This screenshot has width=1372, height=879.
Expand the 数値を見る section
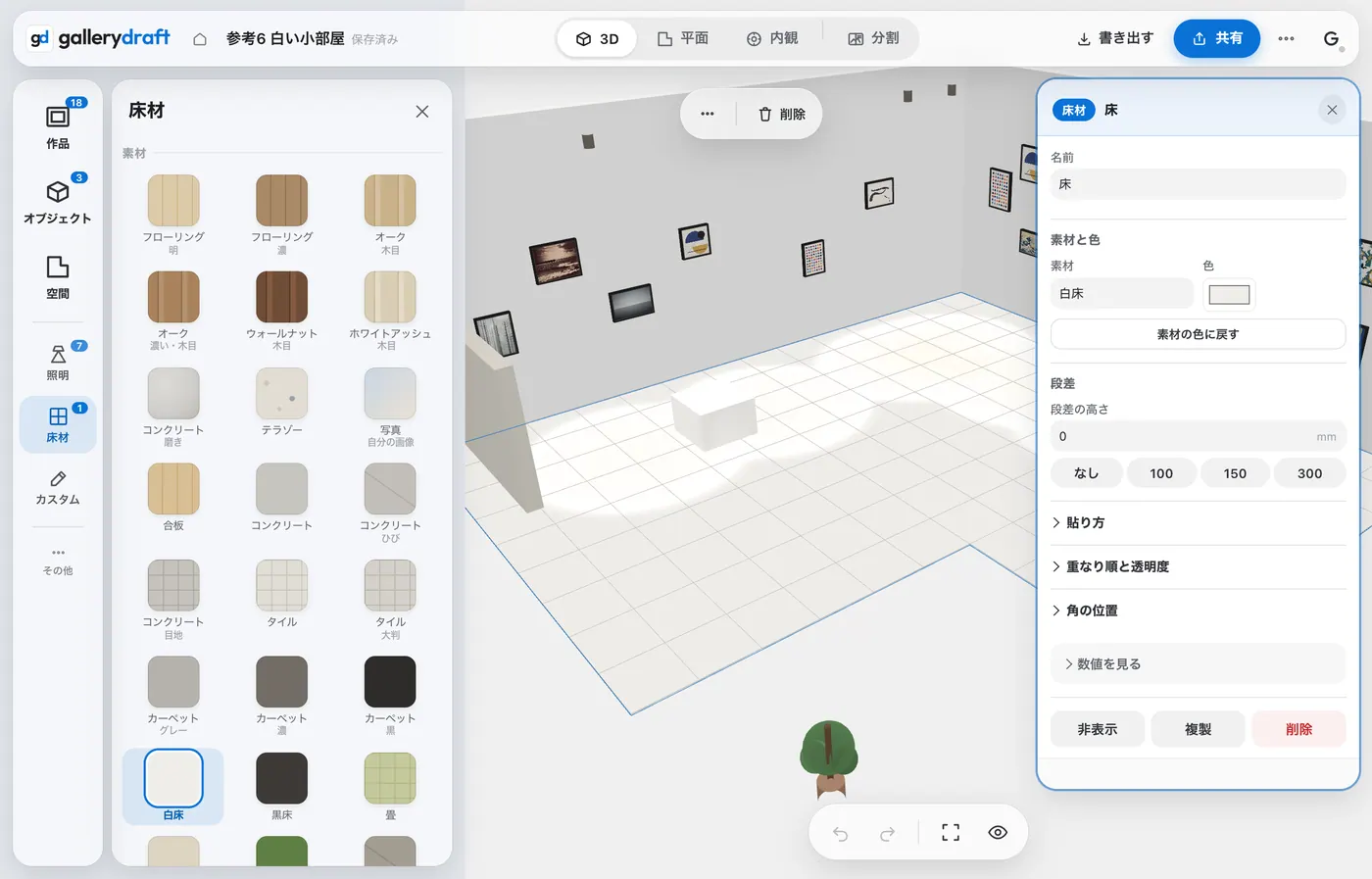click(1198, 663)
